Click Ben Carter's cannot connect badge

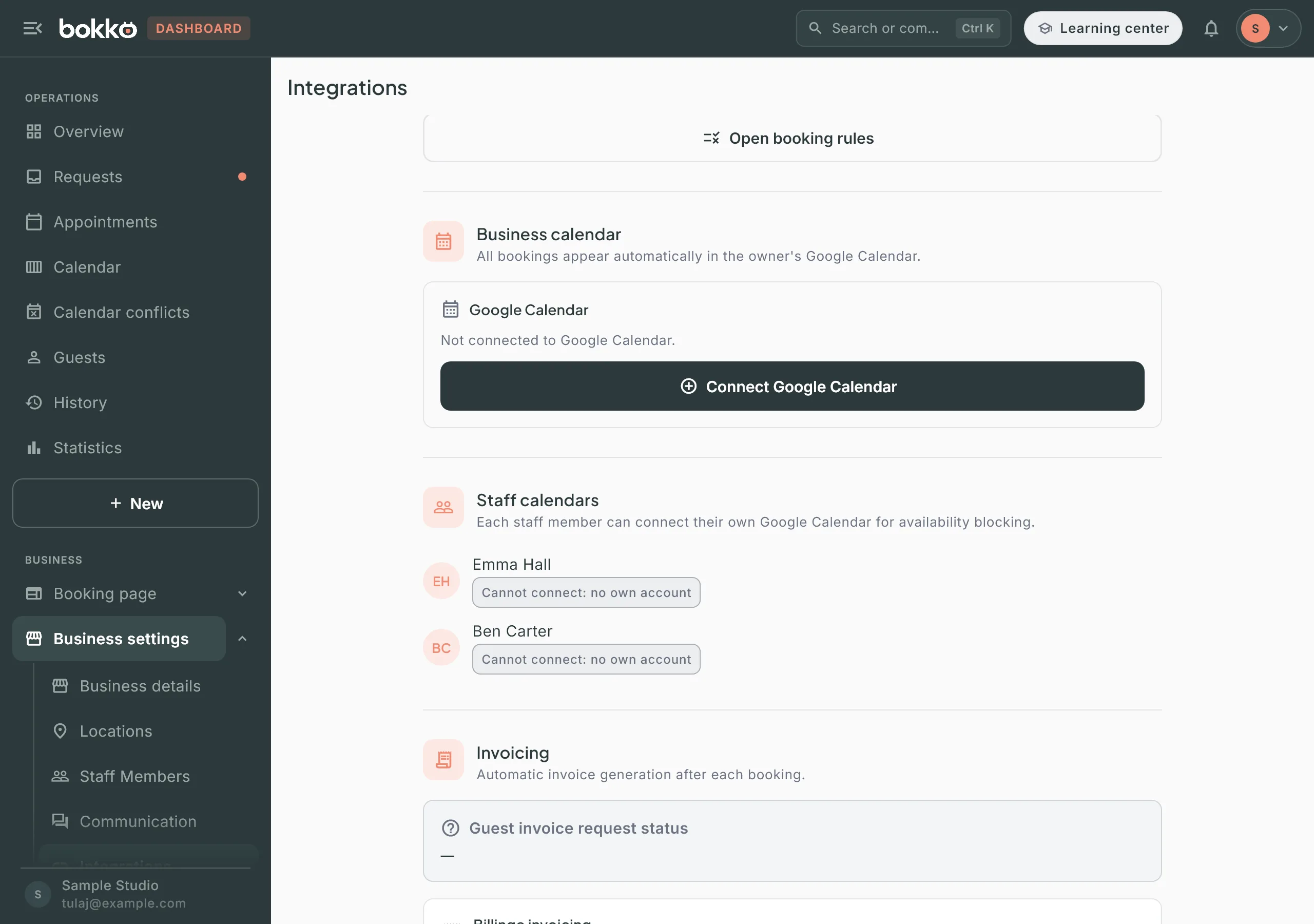(x=586, y=660)
